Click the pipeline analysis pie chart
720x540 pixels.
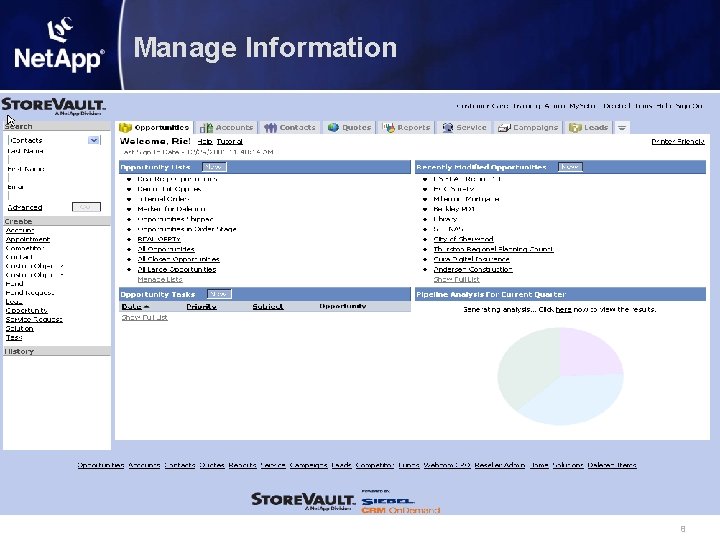(560, 376)
